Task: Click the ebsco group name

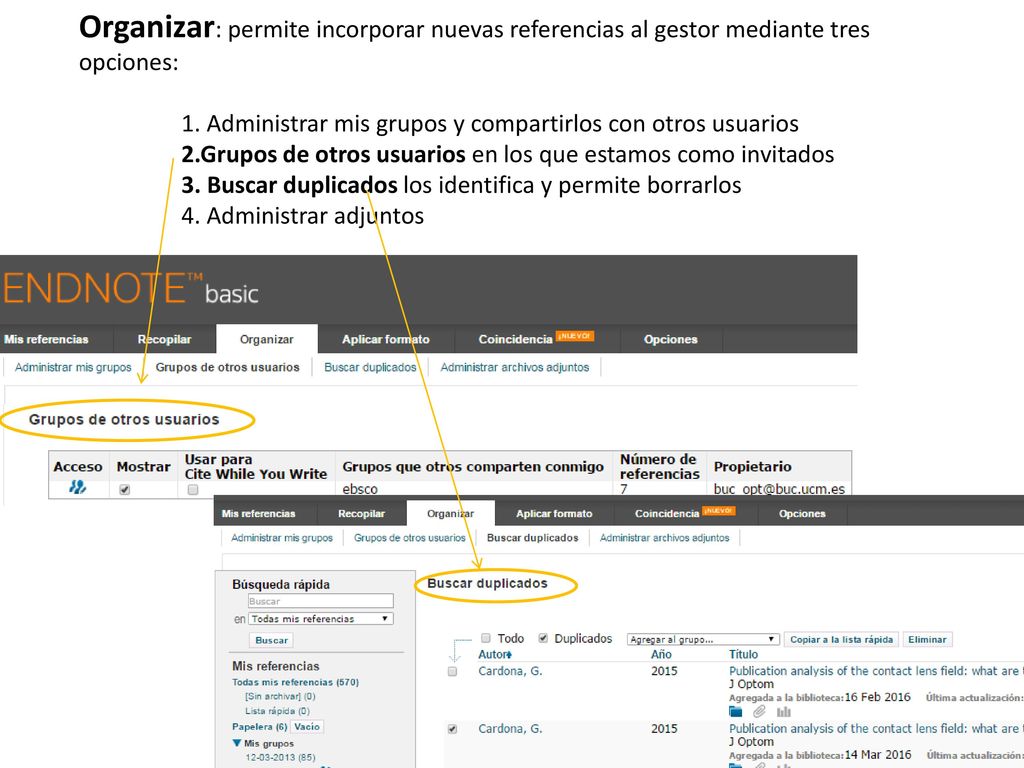Action: click(x=360, y=488)
